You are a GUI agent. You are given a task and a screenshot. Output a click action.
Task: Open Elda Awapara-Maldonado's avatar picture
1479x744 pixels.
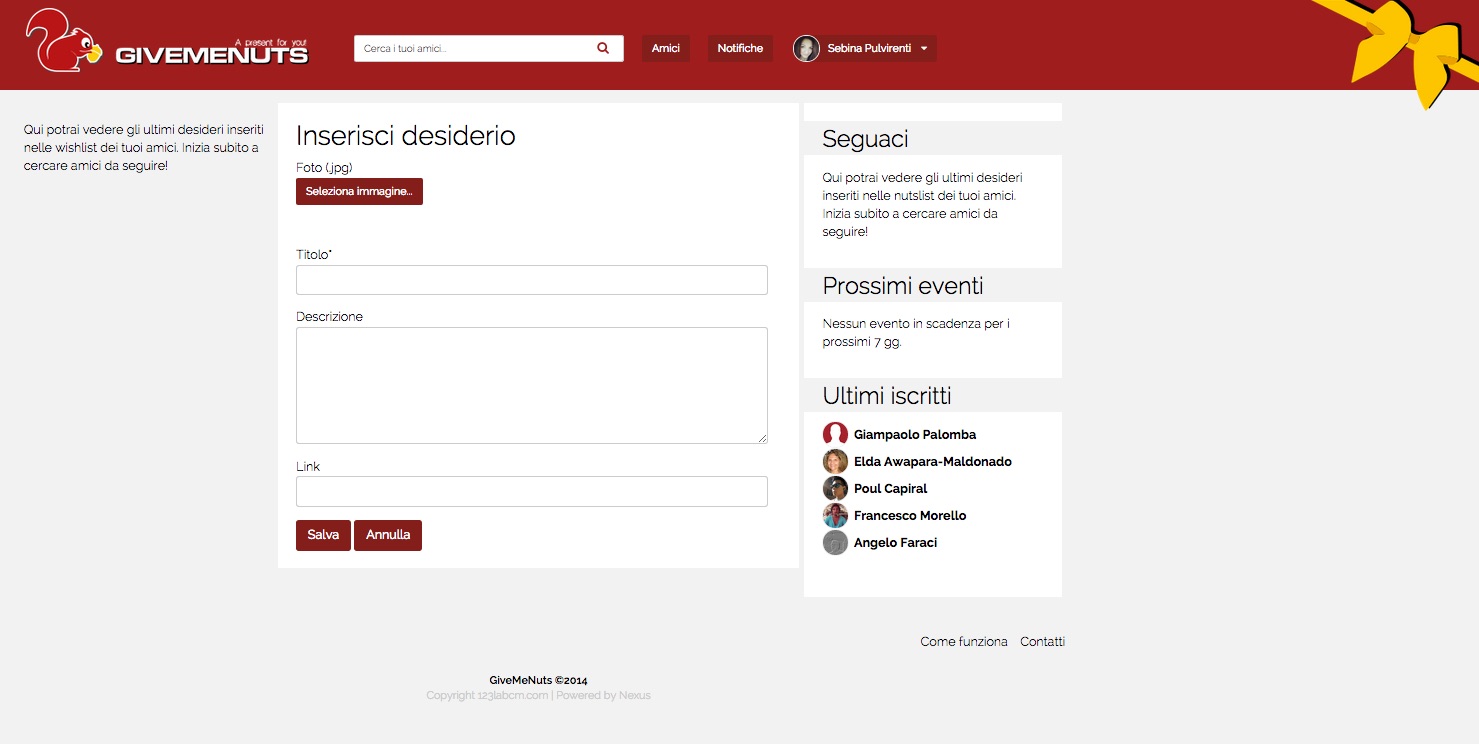(x=835, y=462)
